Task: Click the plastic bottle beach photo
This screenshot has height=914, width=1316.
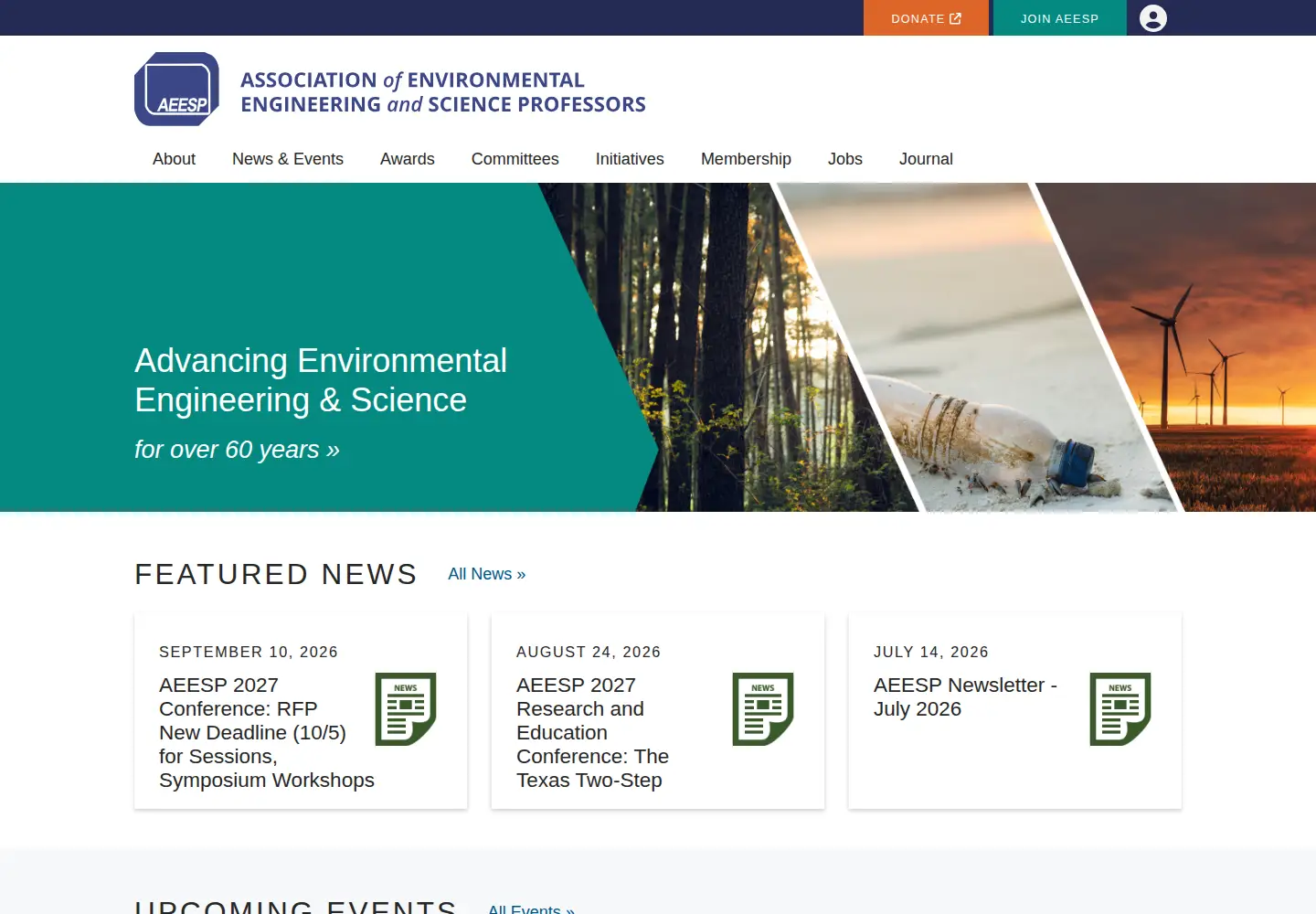Action: click(x=978, y=347)
